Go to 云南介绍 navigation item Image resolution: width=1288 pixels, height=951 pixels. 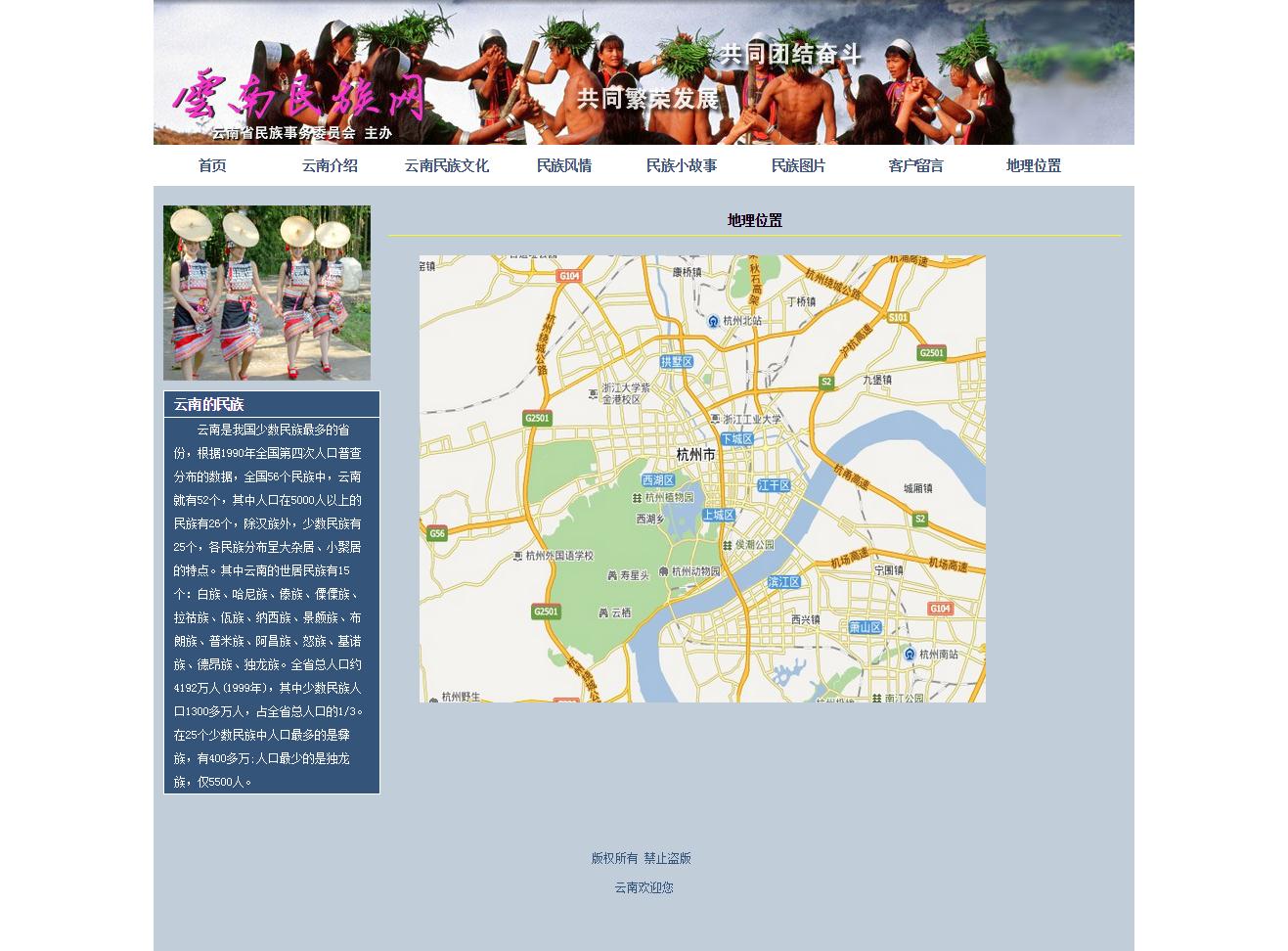(330, 165)
